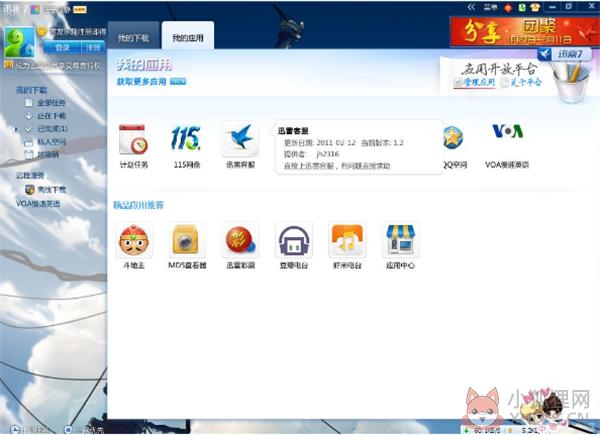
Task: Click the second status bar item at bottom-left
Action: pos(83,430)
